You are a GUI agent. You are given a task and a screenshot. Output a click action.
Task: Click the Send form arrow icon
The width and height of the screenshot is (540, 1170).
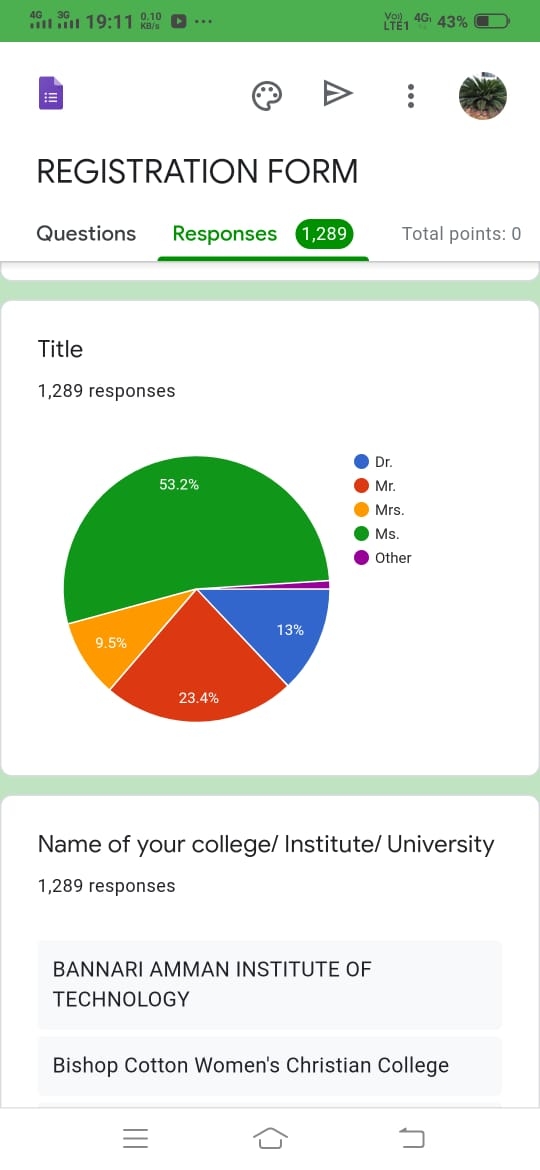coord(337,94)
